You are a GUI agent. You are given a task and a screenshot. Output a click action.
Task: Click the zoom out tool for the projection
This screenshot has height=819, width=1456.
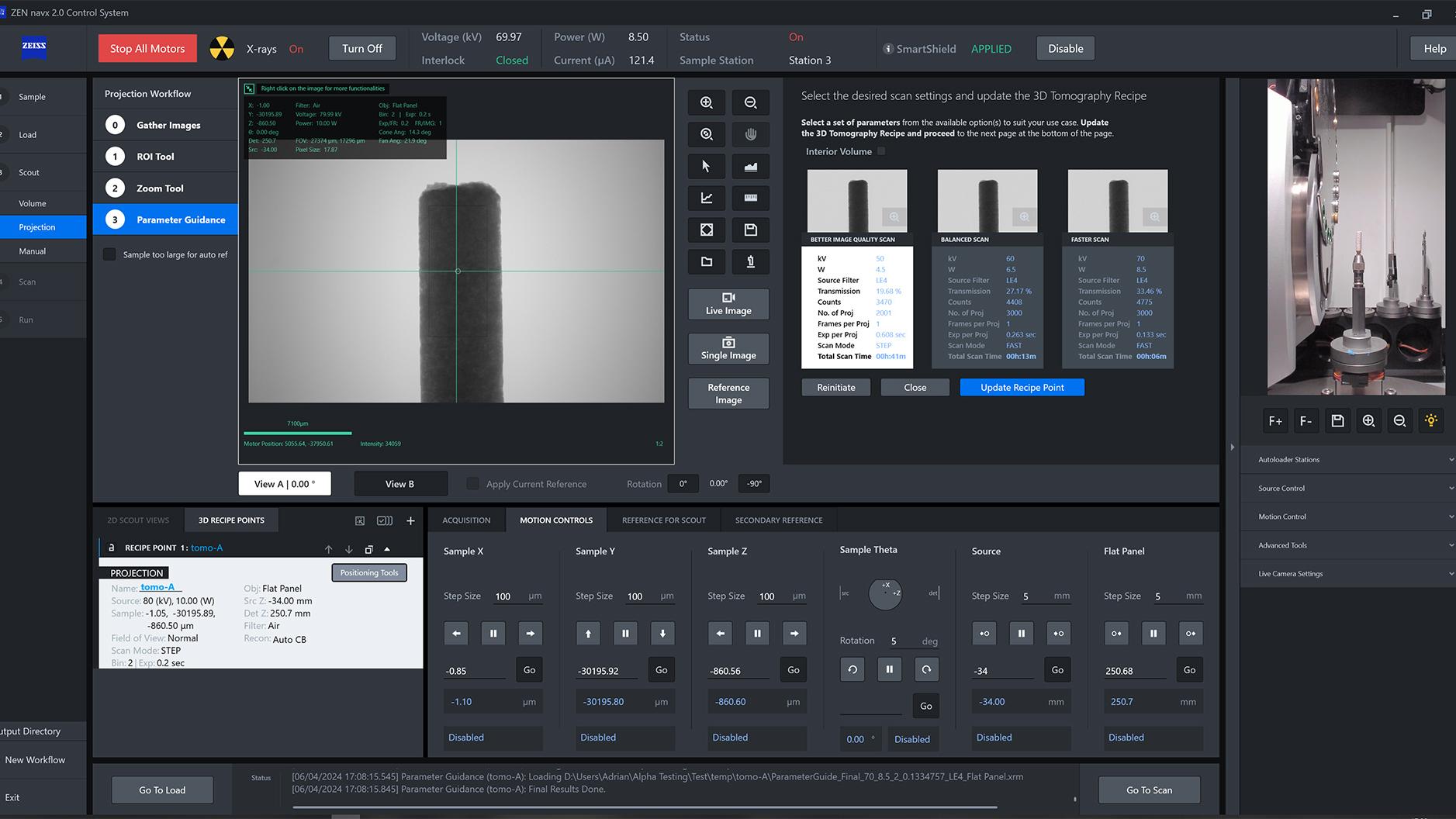pos(750,102)
